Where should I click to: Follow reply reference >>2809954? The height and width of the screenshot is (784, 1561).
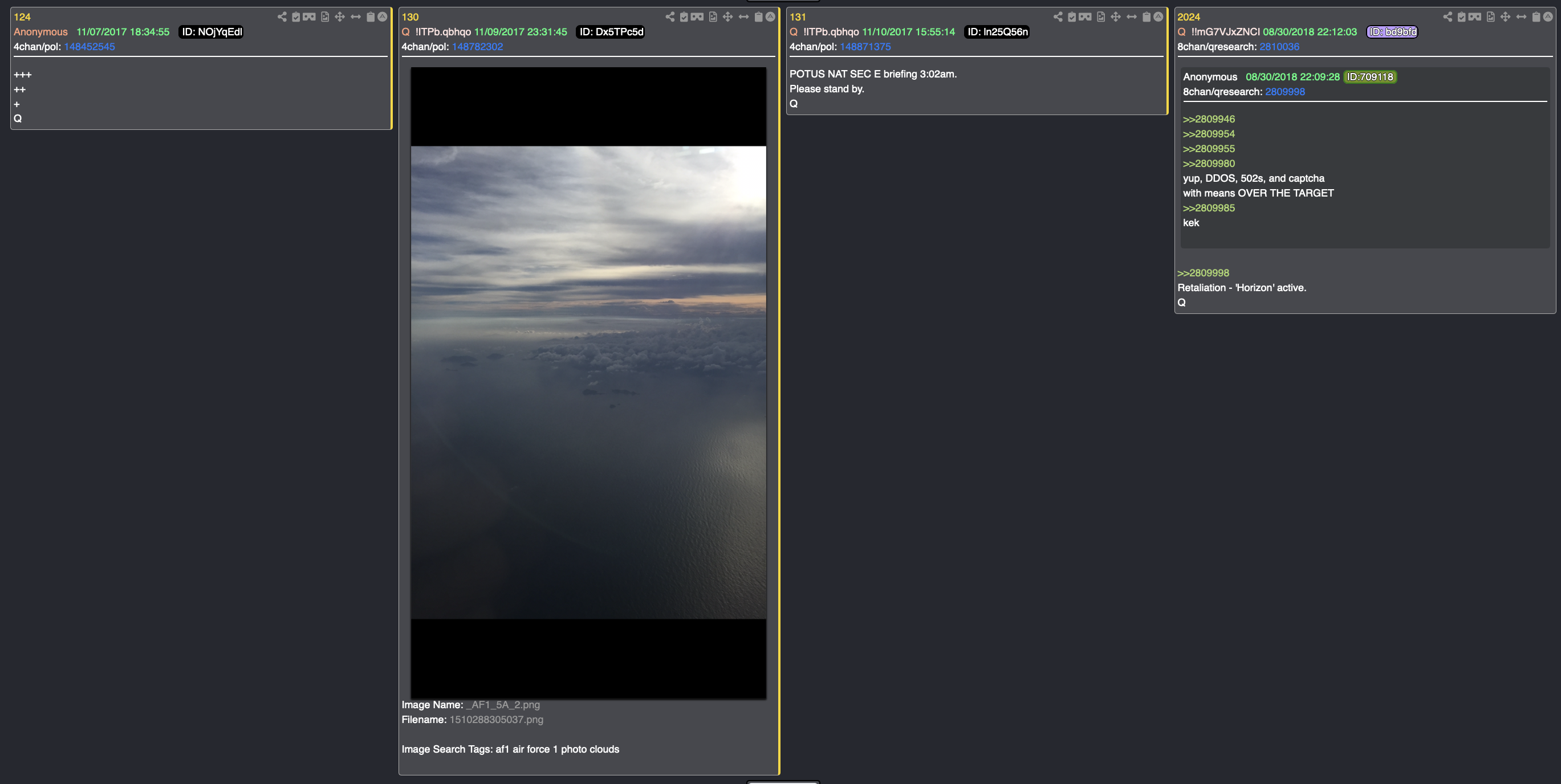[x=1208, y=134]
